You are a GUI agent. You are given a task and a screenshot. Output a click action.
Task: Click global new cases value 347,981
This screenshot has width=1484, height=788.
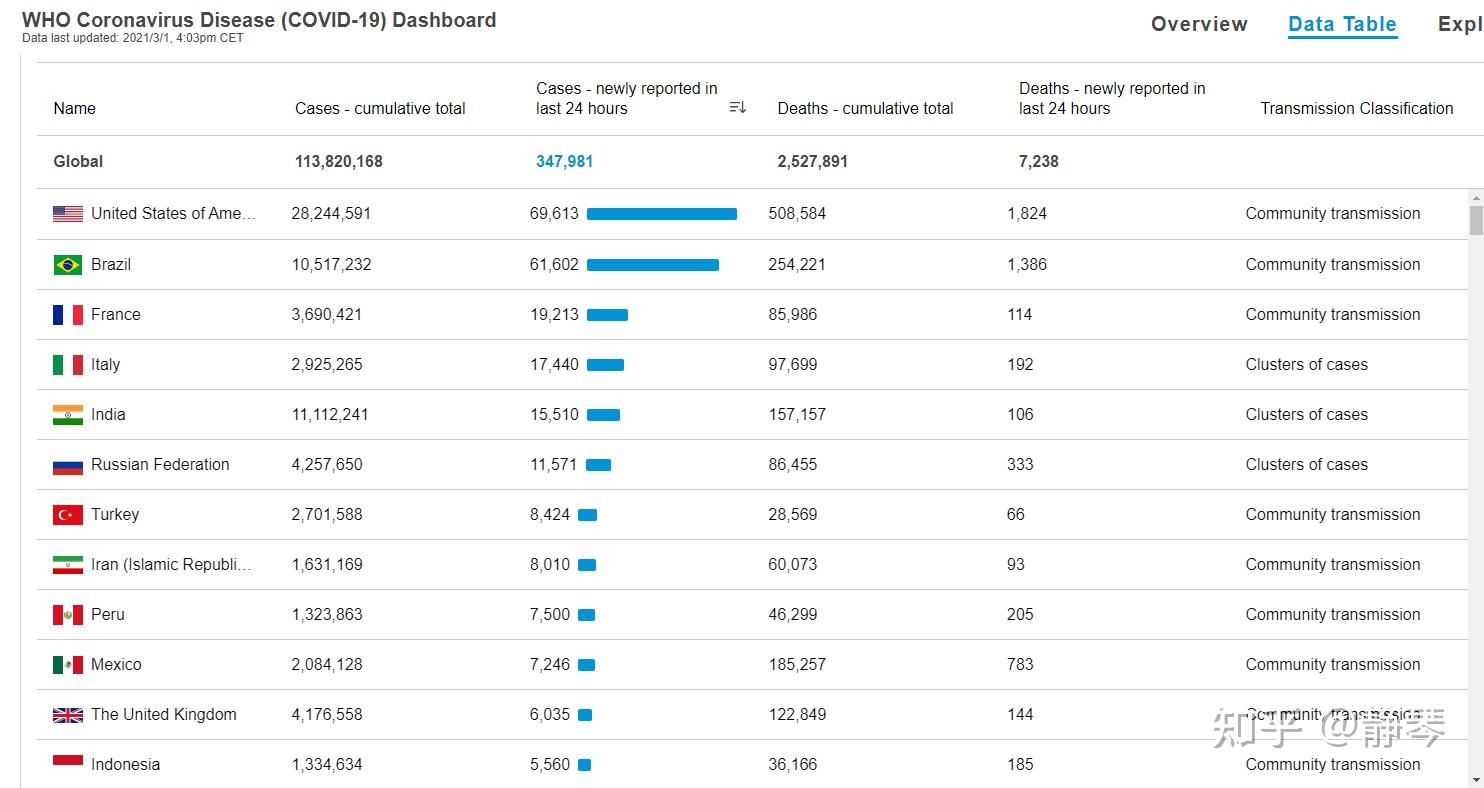click(x=564, y=161)
